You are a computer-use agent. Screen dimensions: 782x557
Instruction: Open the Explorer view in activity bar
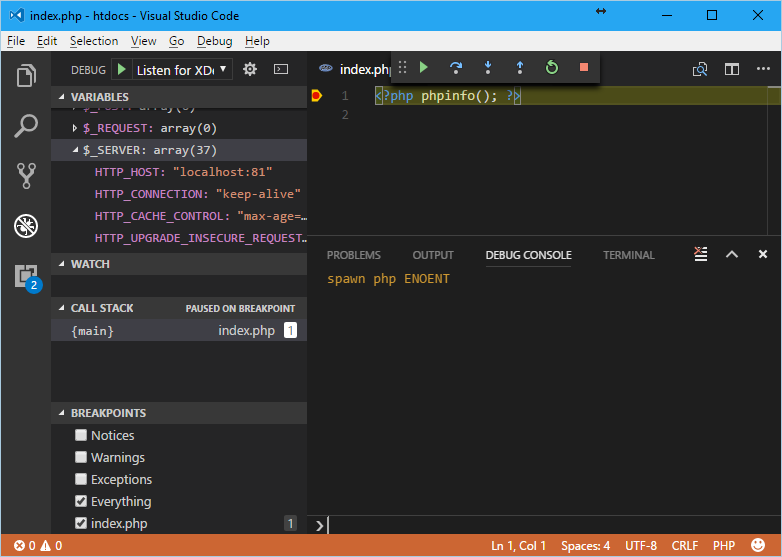[x=26, y=75]
